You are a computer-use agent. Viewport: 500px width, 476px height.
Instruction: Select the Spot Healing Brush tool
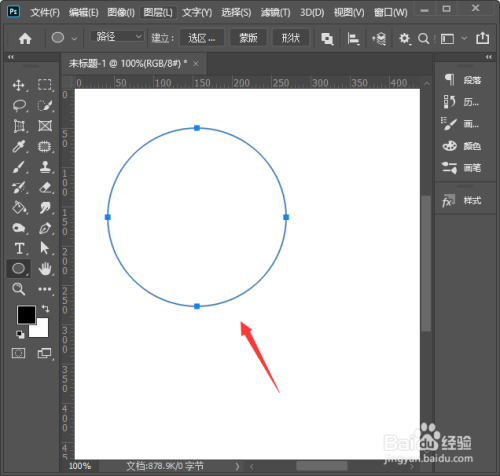click(45, 146)
